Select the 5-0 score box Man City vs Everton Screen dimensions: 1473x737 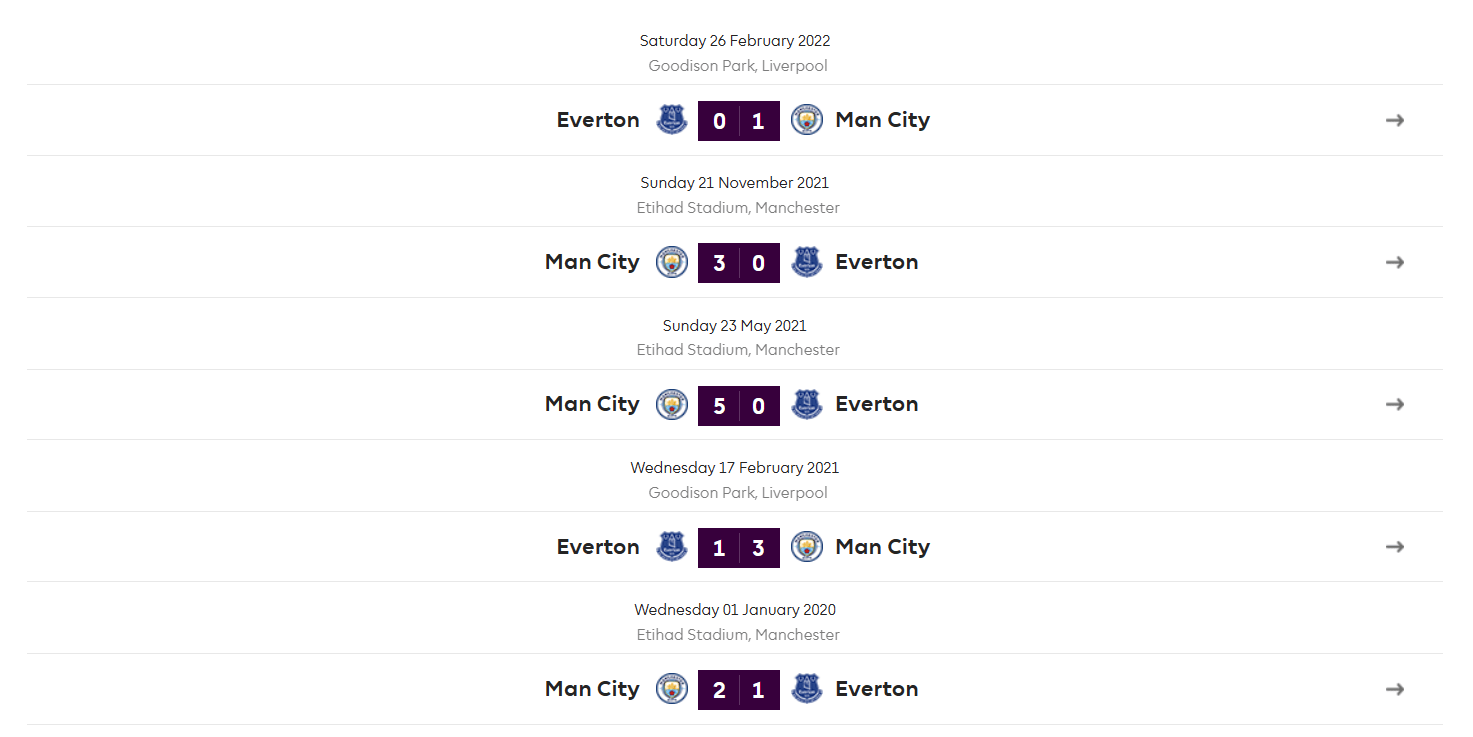(739, 405)
